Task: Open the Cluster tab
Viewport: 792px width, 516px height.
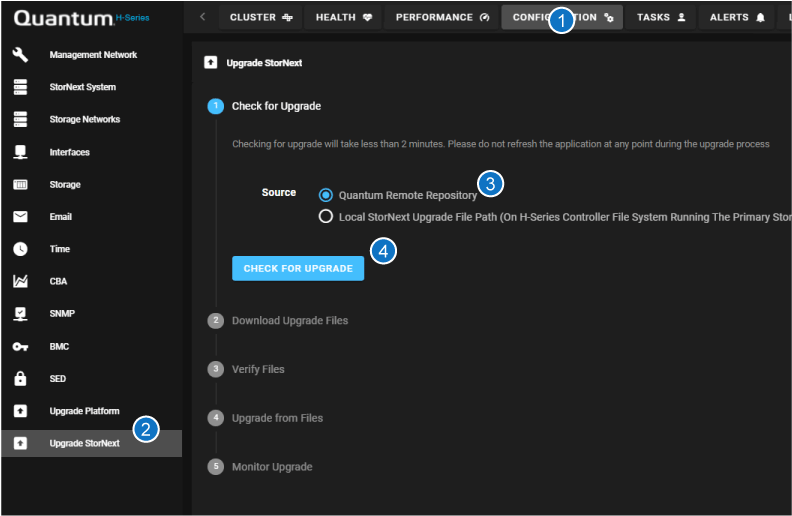Action: pyautogui.click(x=260, y=17)
